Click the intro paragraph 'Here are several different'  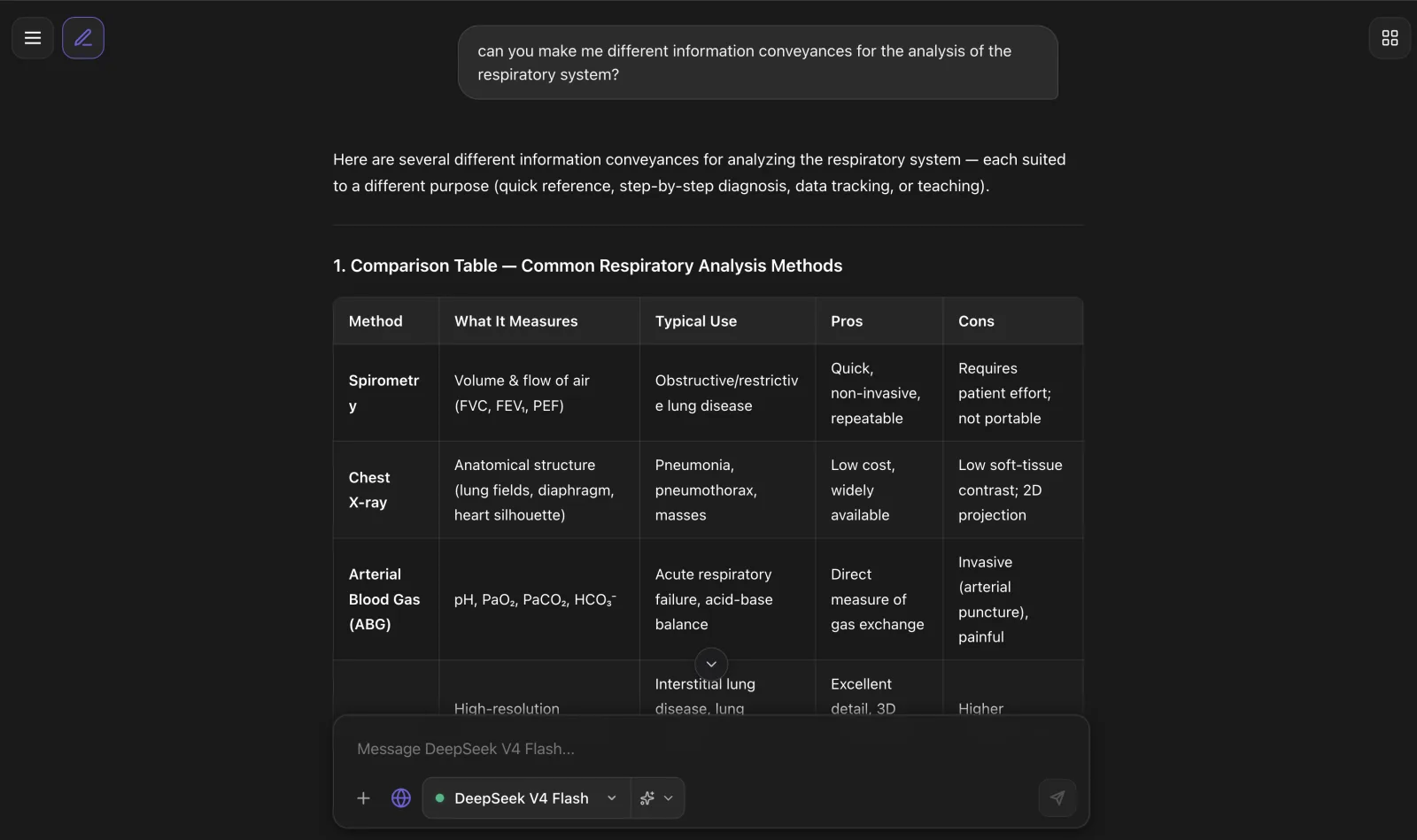700,173
